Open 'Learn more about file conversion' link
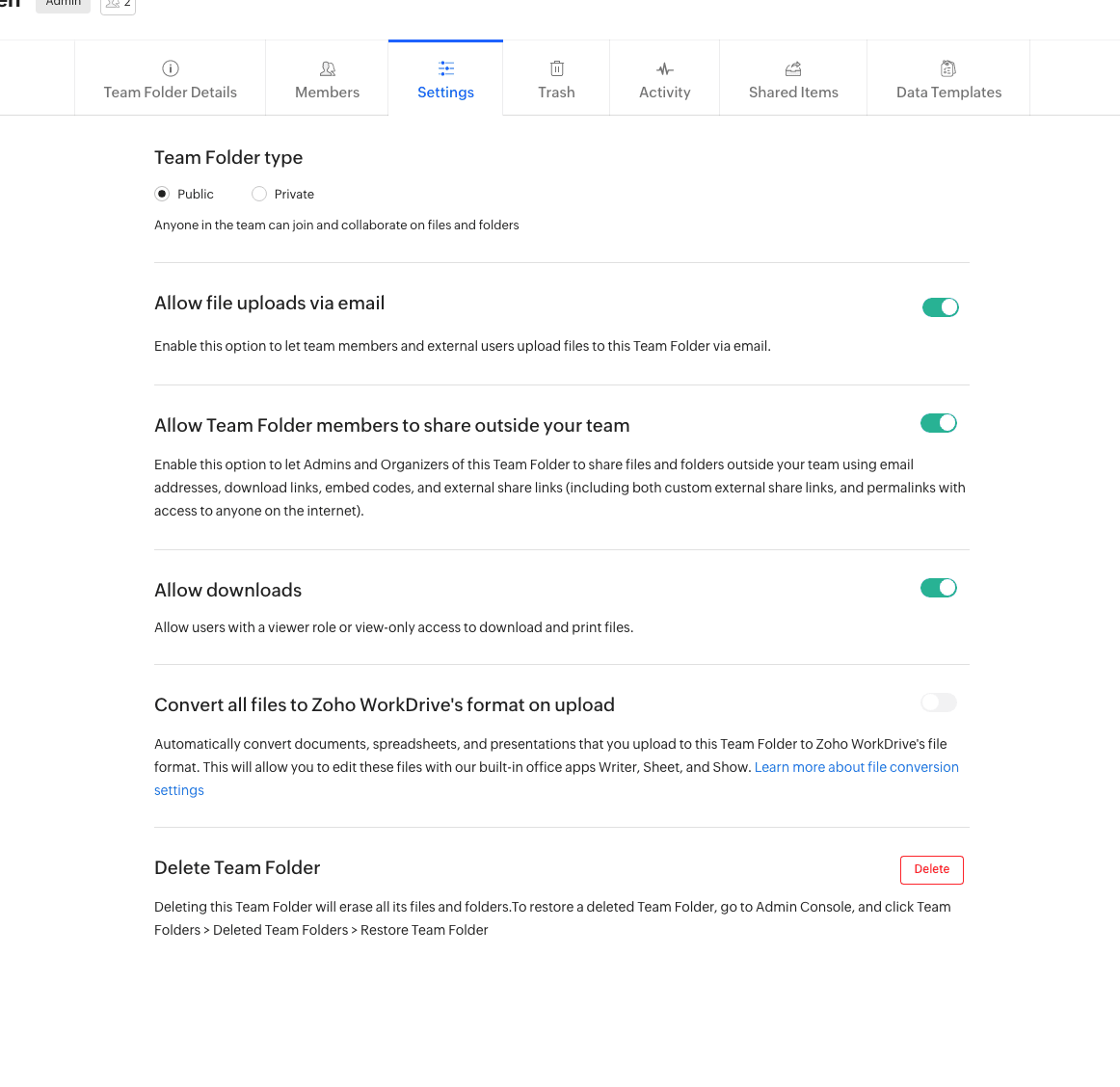The image size is (1120, 1087). tap(856, 767)
